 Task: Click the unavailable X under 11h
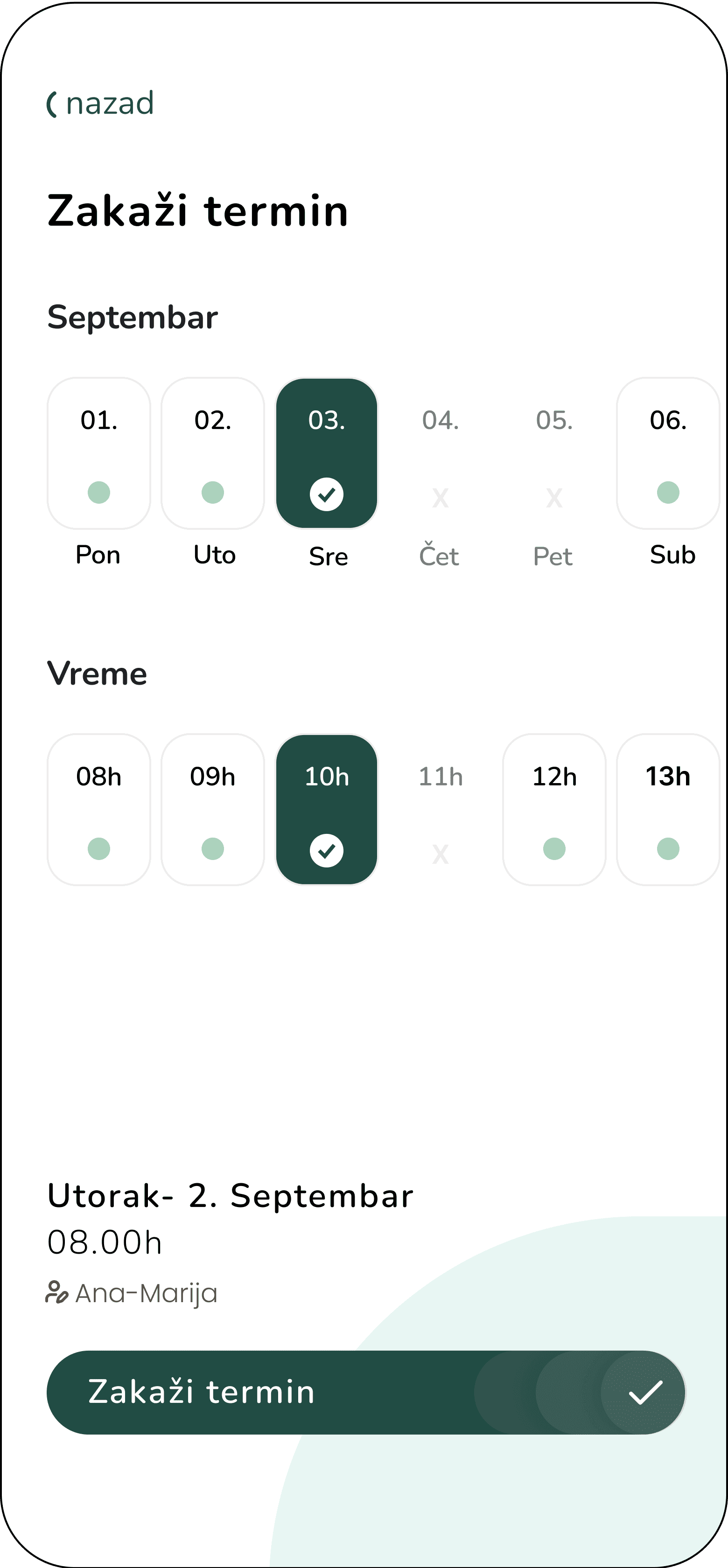[441, 853]
